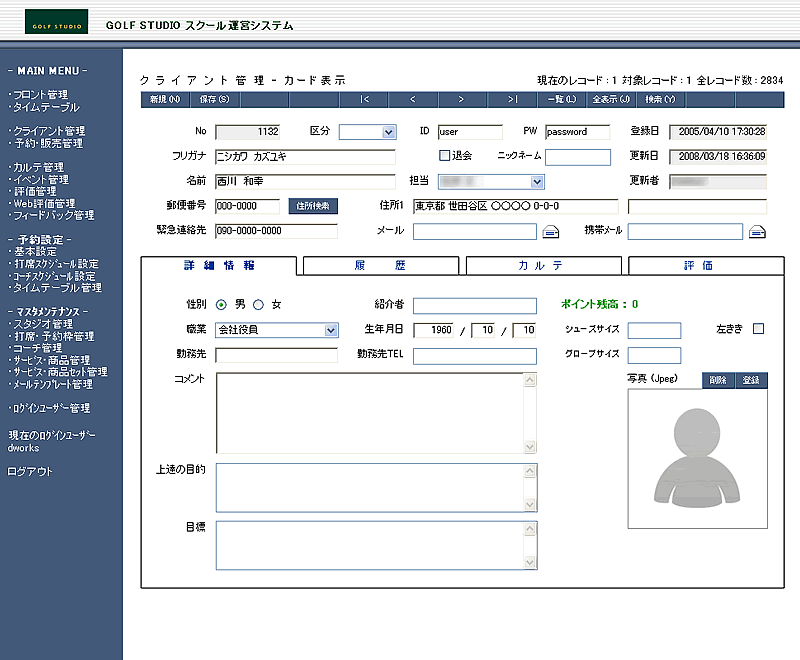The height and width of the screenshot is (660, 800).
Task: Click scroll-up arrow in 上達の目的 box
Action: click(530, 471)
